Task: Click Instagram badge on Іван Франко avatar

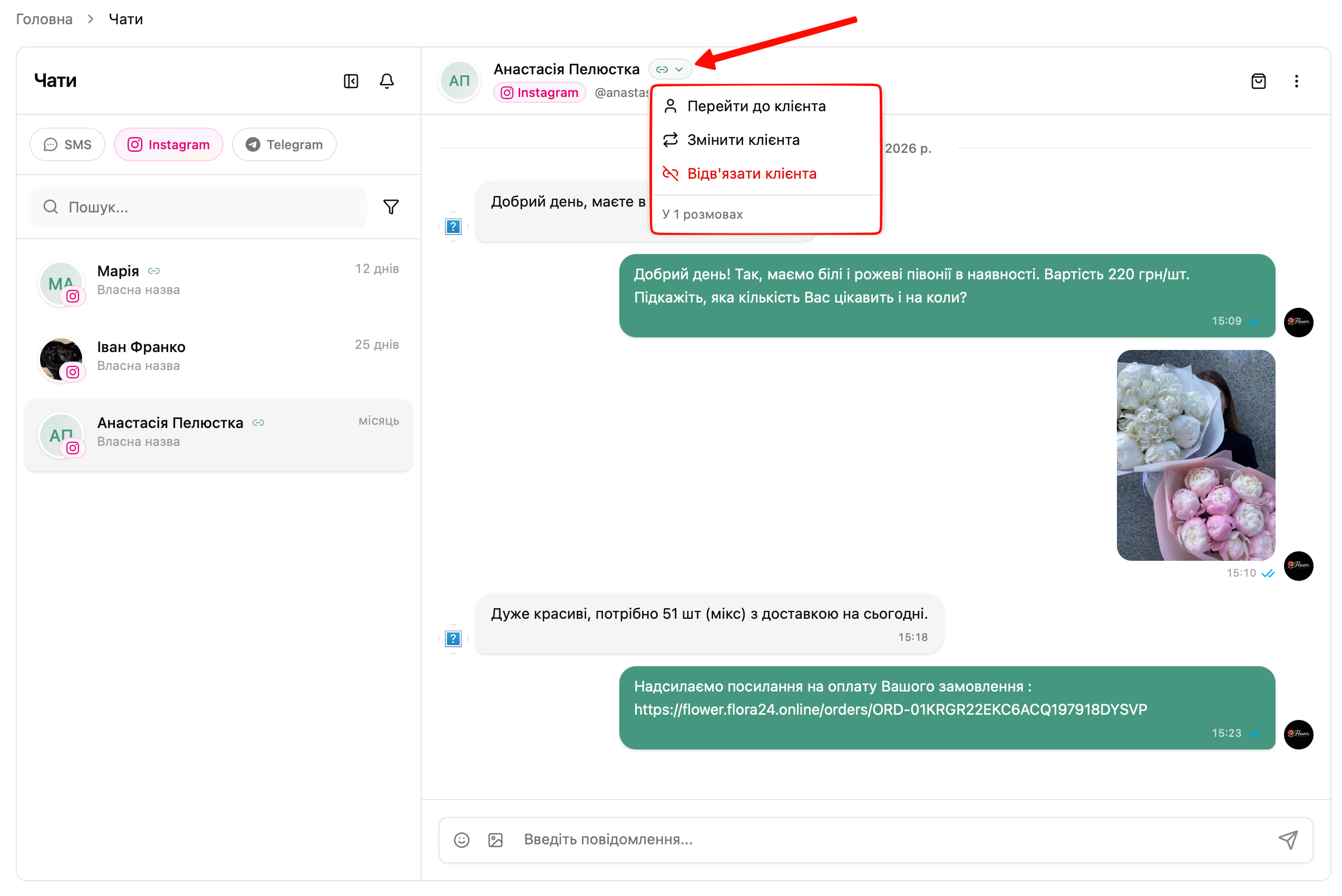Action: 73,372
